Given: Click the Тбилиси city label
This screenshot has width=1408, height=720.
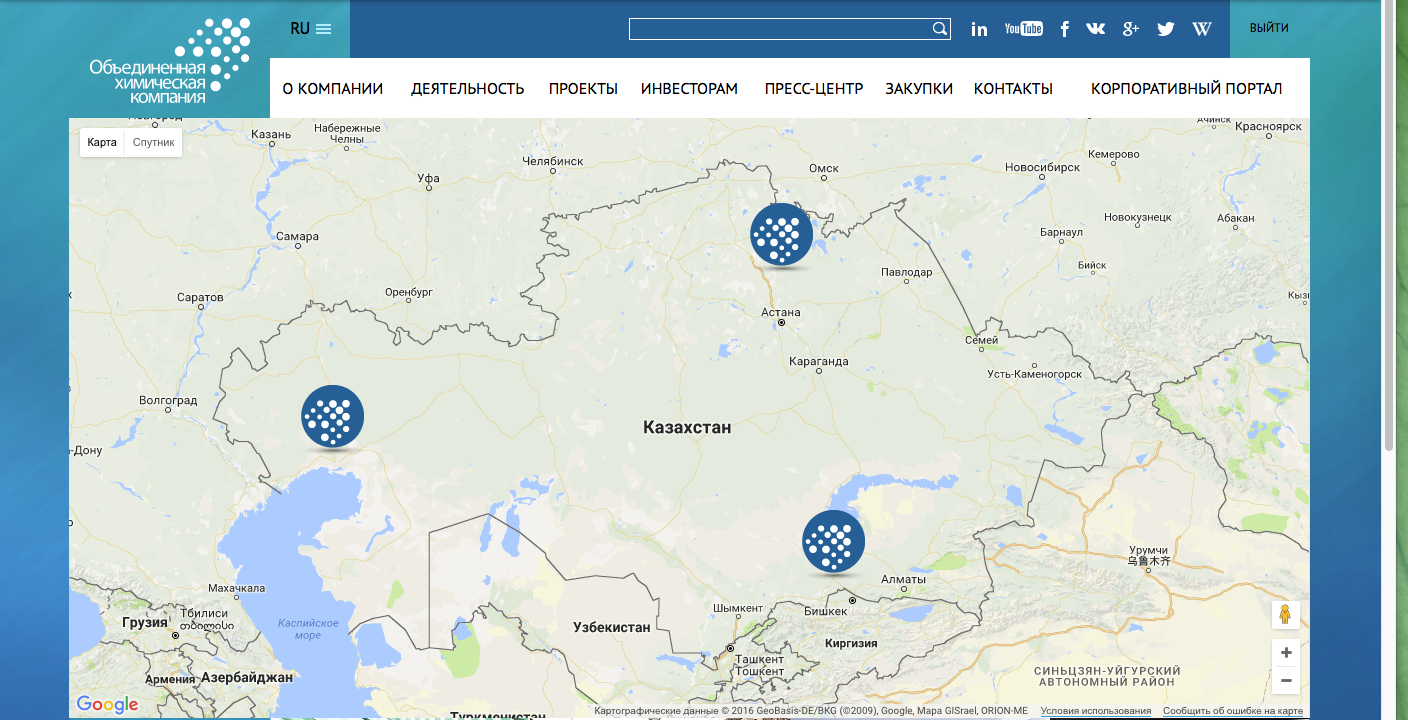Looking at the screenshot, I should [x=204, y=613].
